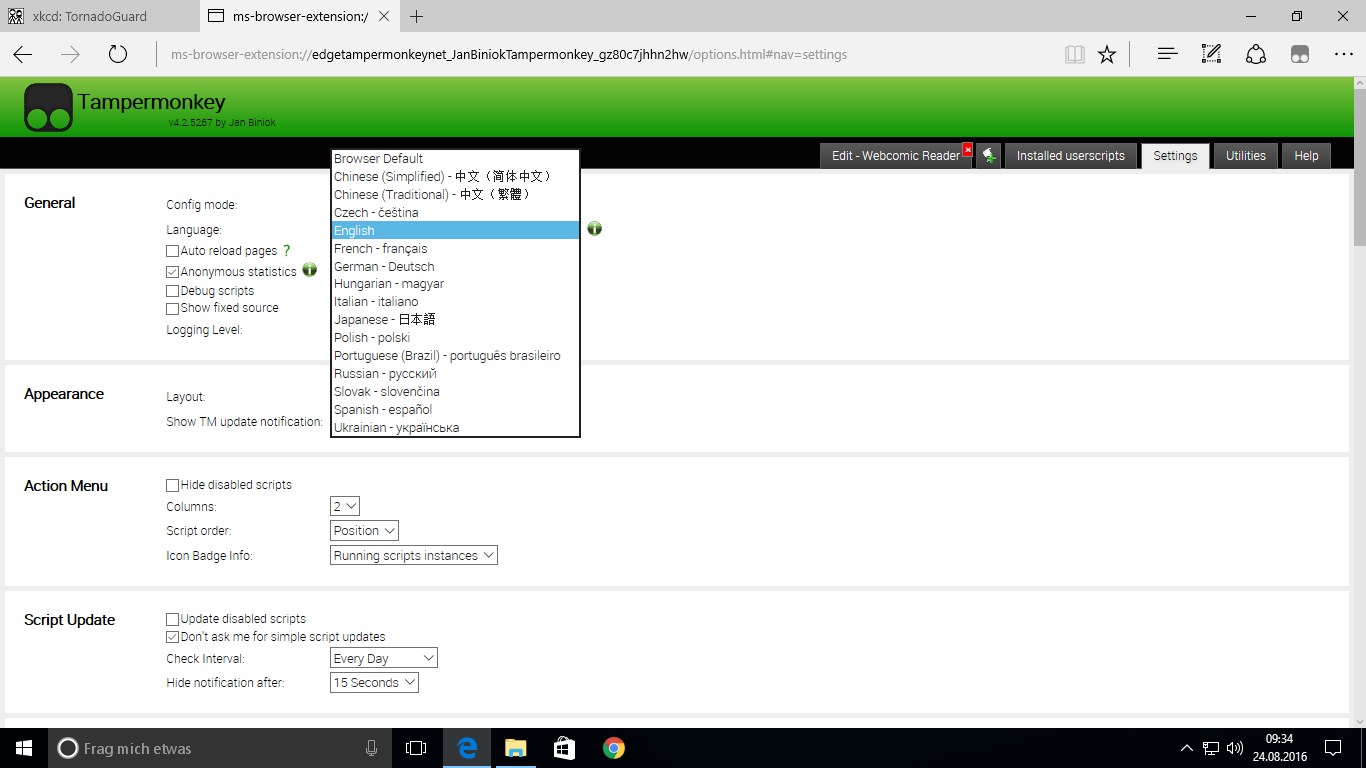1366x768 pixels.
Task: Enable Update disabled scripts
Action: (x=172, y=619)
